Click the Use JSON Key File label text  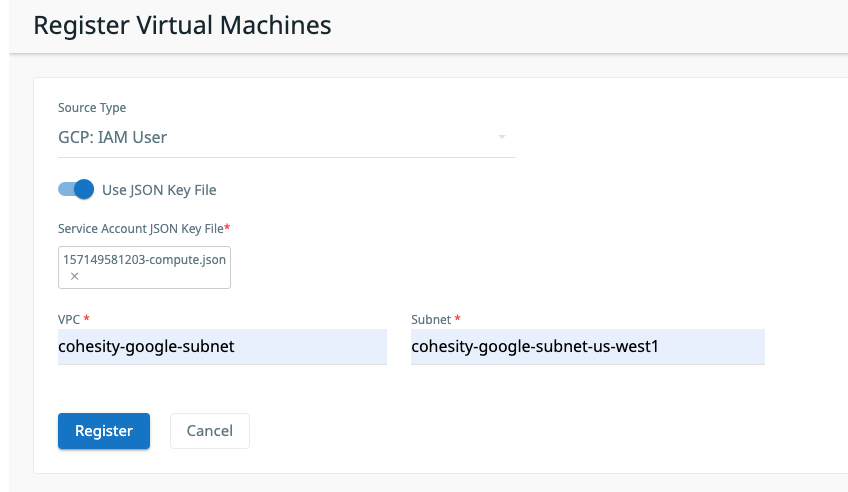pos(159,190)
